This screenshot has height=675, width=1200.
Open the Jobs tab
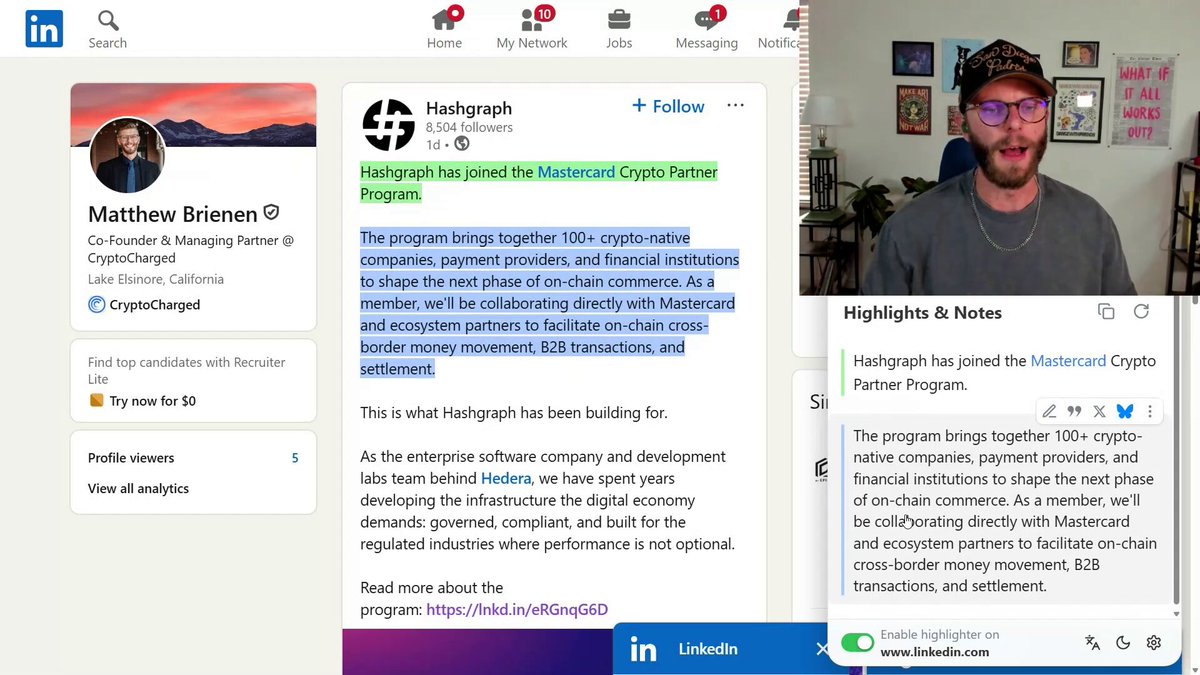click(619, 28)
